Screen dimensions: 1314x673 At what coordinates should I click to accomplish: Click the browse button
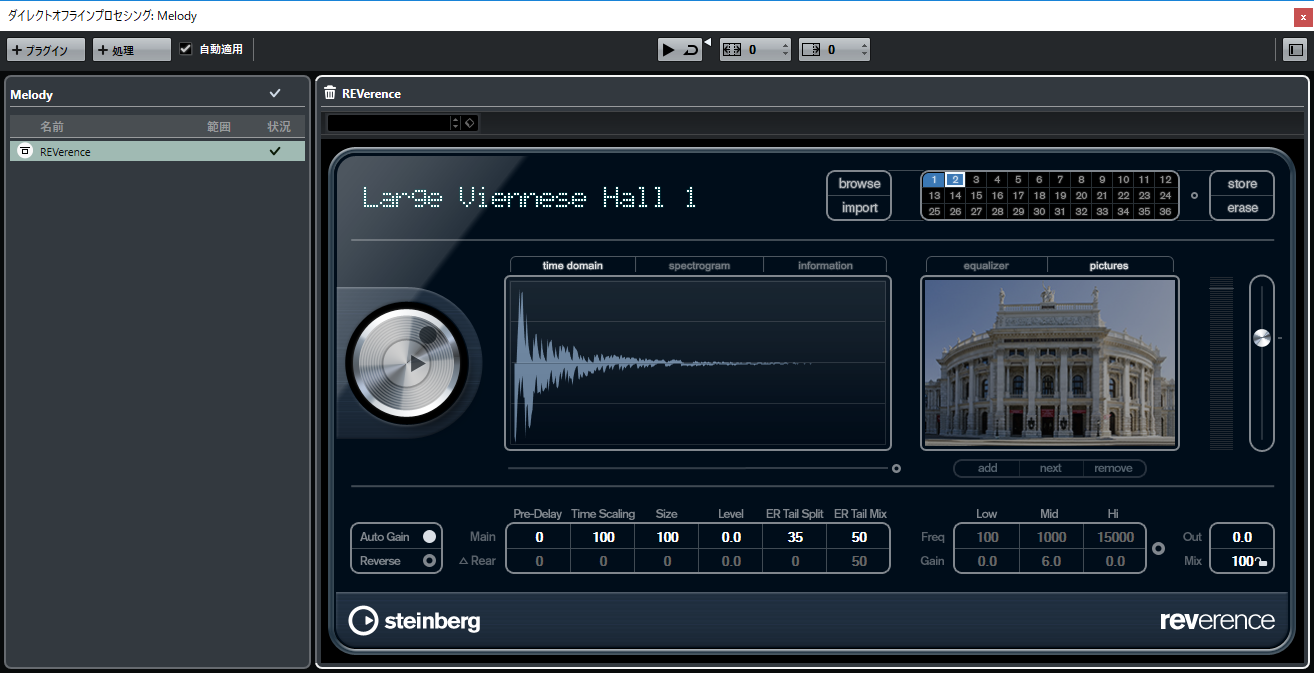[x=859, y=184]
